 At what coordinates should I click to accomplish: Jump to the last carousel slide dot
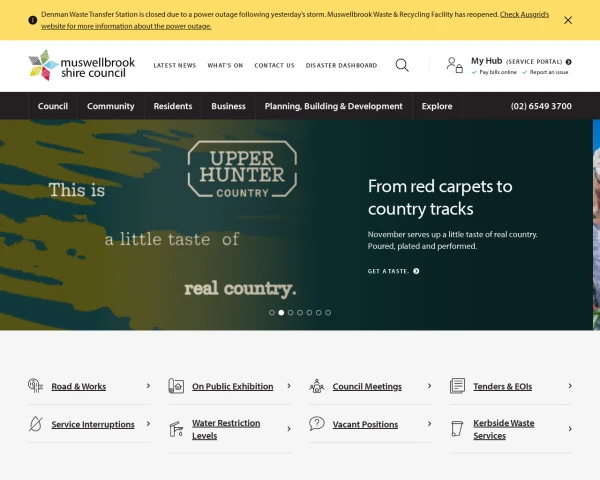(x=328, y=312)
